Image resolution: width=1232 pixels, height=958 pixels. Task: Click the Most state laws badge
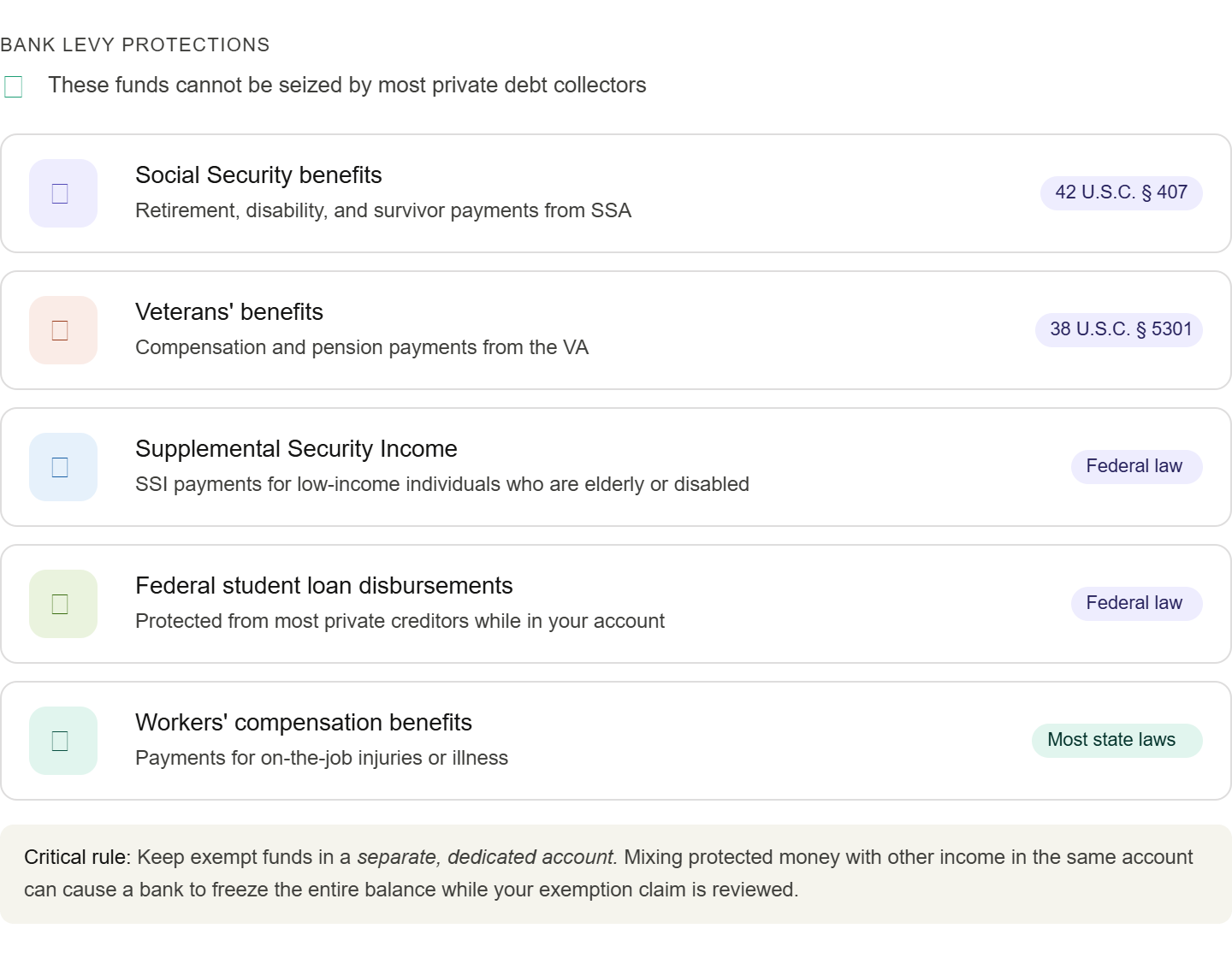tap(1117, 740)
